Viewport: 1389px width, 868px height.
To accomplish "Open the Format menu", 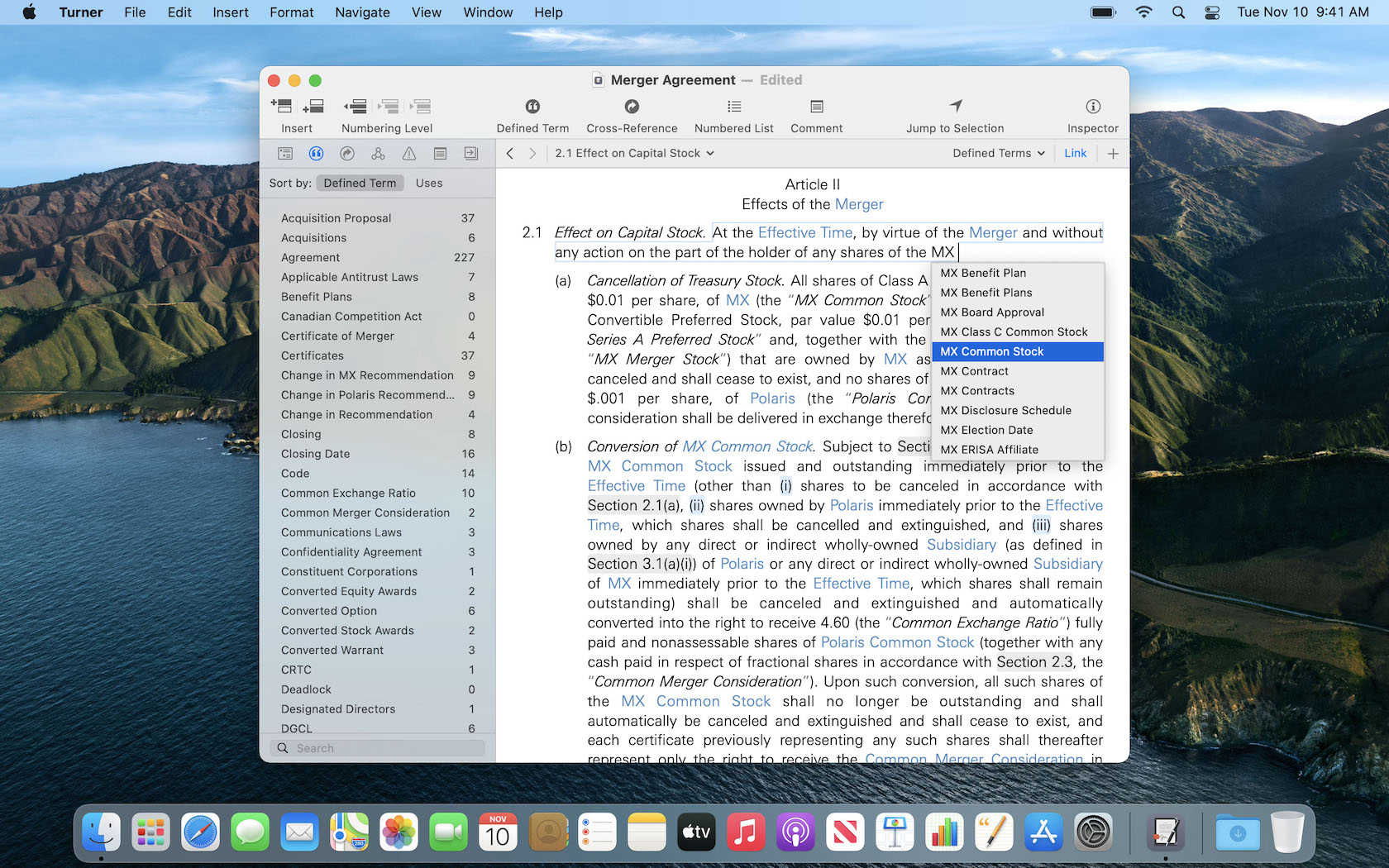I will pyautogui.click(x=292, y=12).
